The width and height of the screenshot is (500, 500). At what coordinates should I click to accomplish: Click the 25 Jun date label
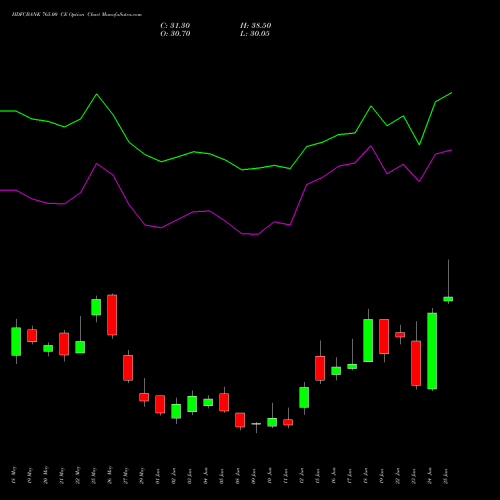click(446, 476)
